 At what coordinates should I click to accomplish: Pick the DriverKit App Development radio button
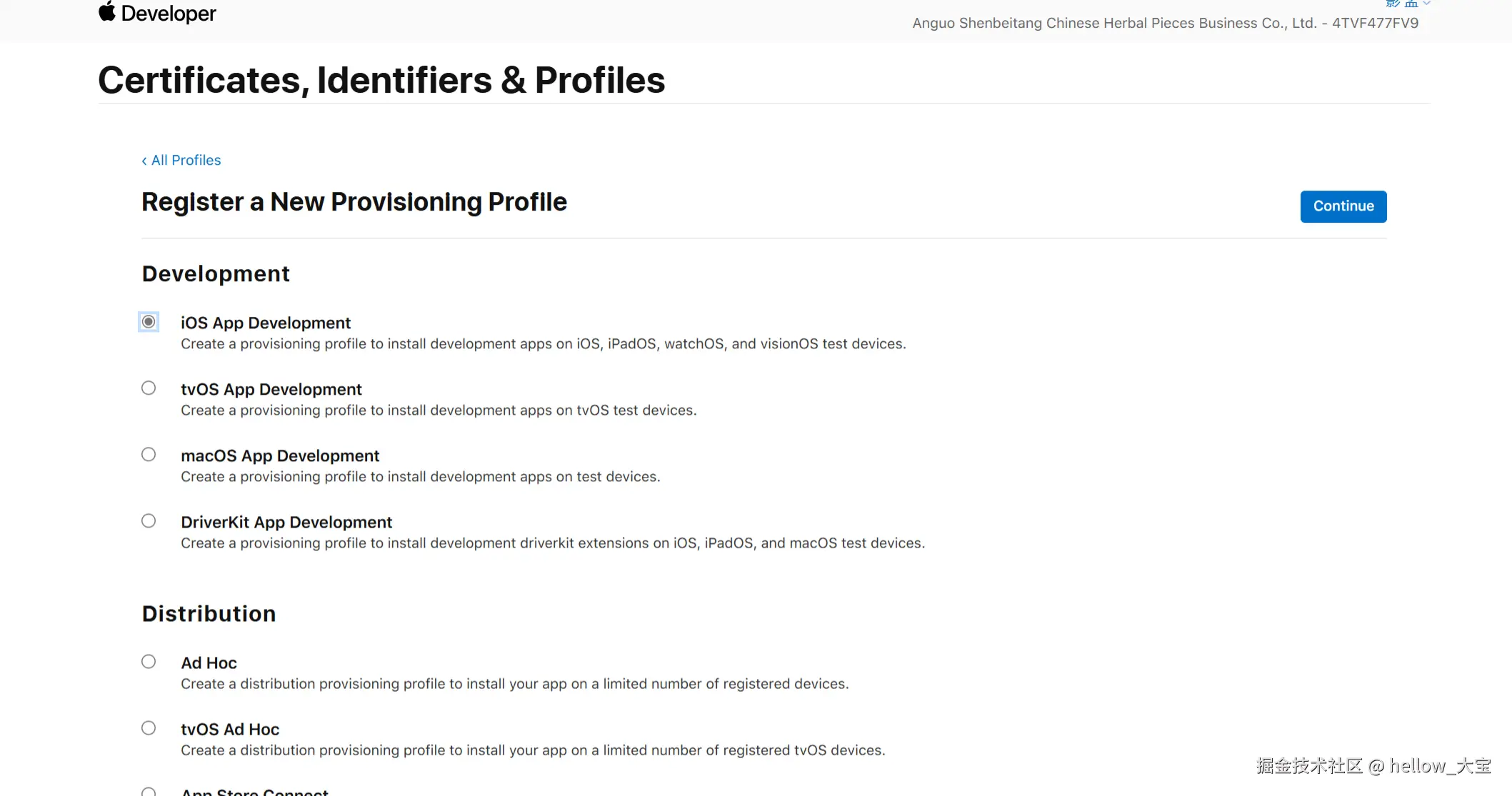point(149,521)
